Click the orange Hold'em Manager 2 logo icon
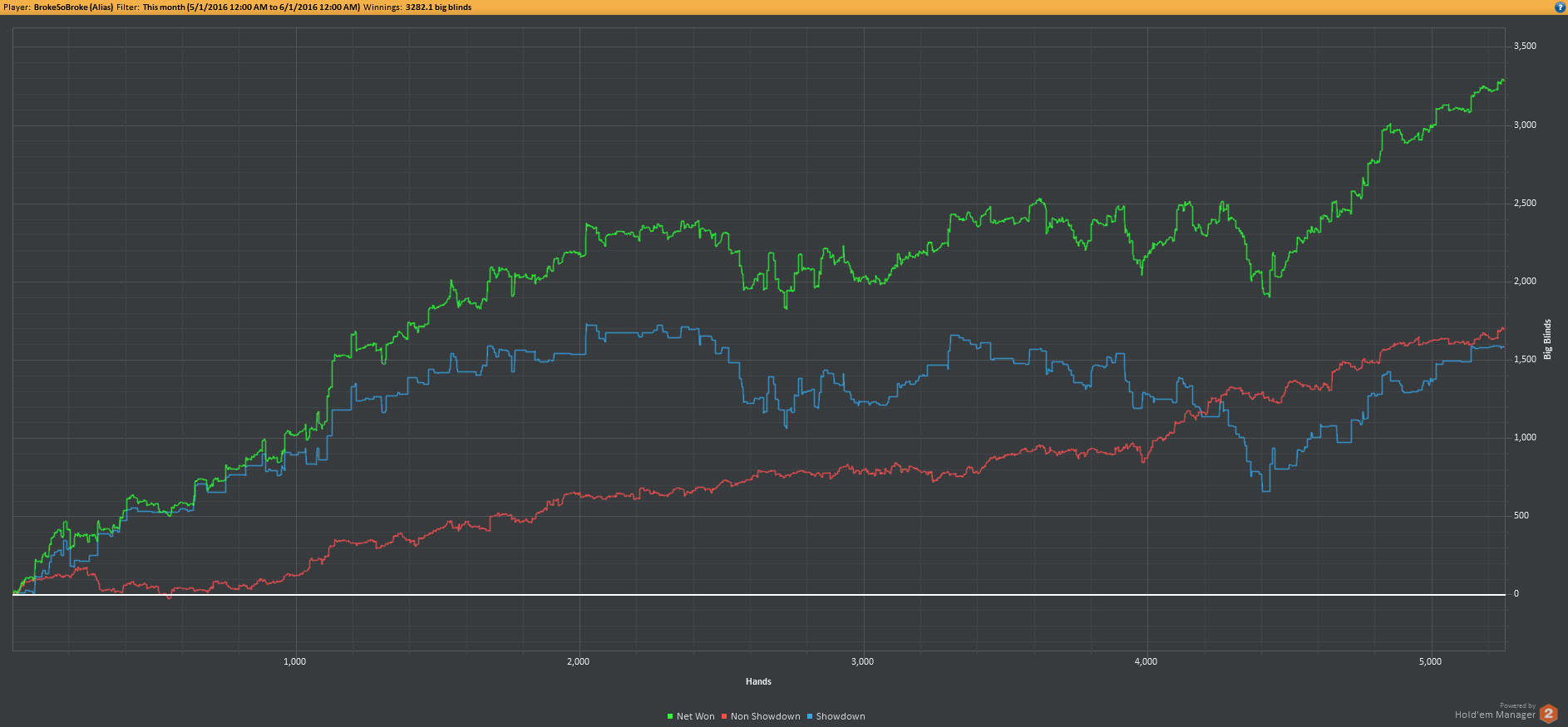 point(1549,714)
